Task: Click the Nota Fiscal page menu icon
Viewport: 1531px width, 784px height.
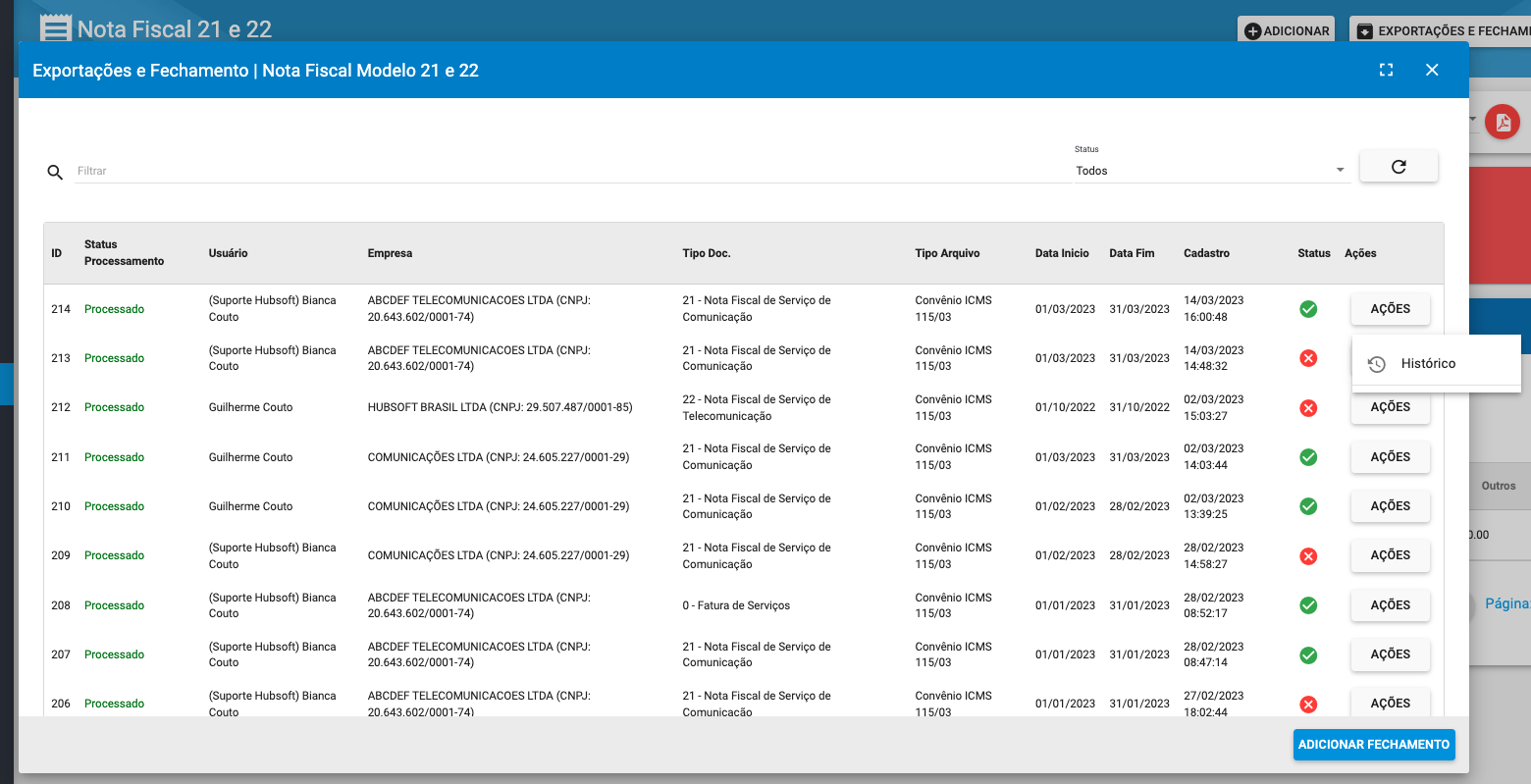Action: point(56,28)
